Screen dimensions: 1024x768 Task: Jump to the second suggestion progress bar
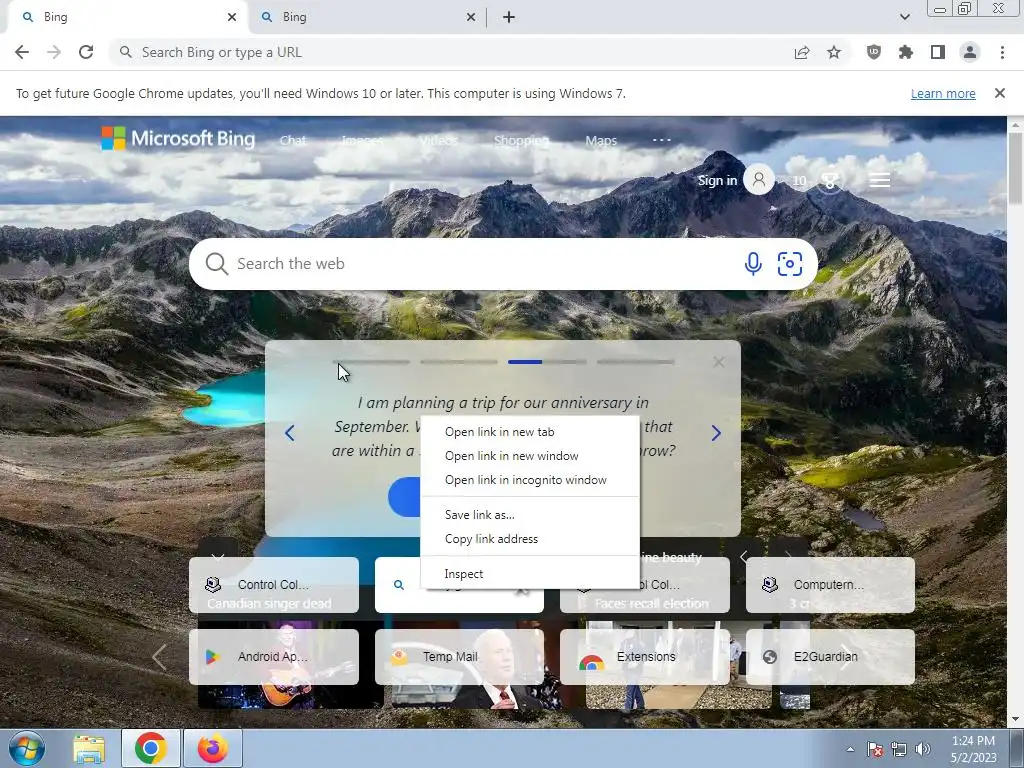click(458, 362)
